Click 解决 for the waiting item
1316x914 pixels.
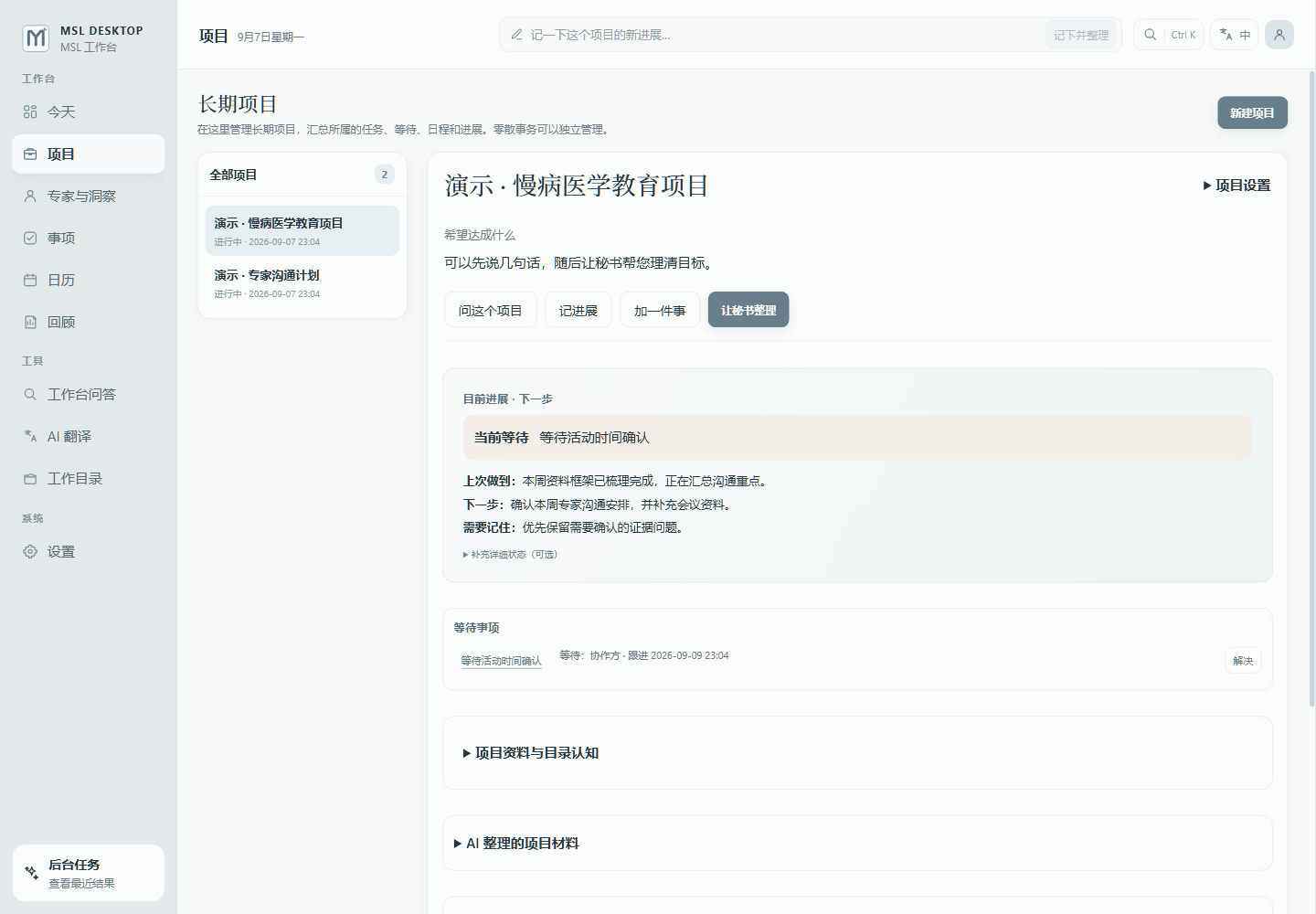(1243, 661)
